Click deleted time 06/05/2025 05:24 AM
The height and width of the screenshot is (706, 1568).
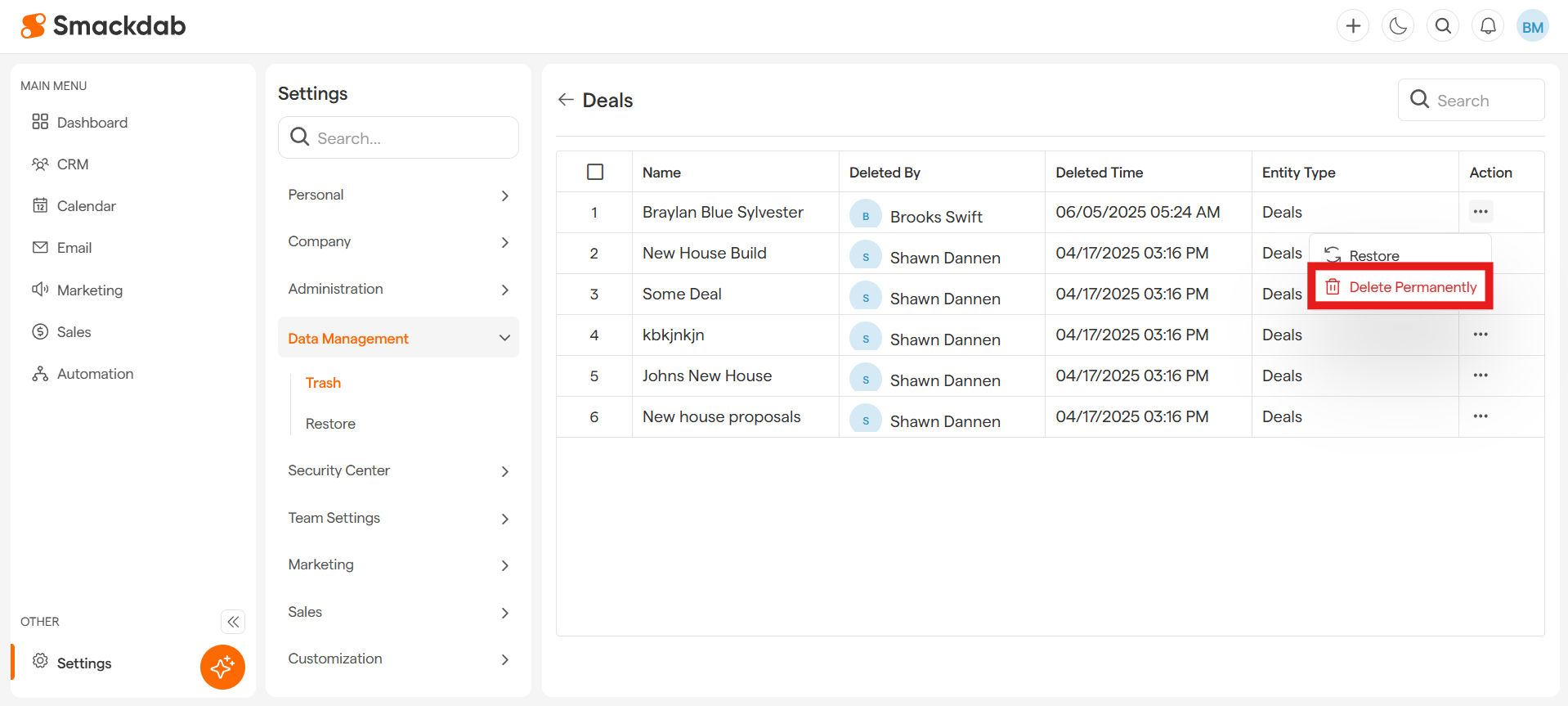coord(1138,212)
